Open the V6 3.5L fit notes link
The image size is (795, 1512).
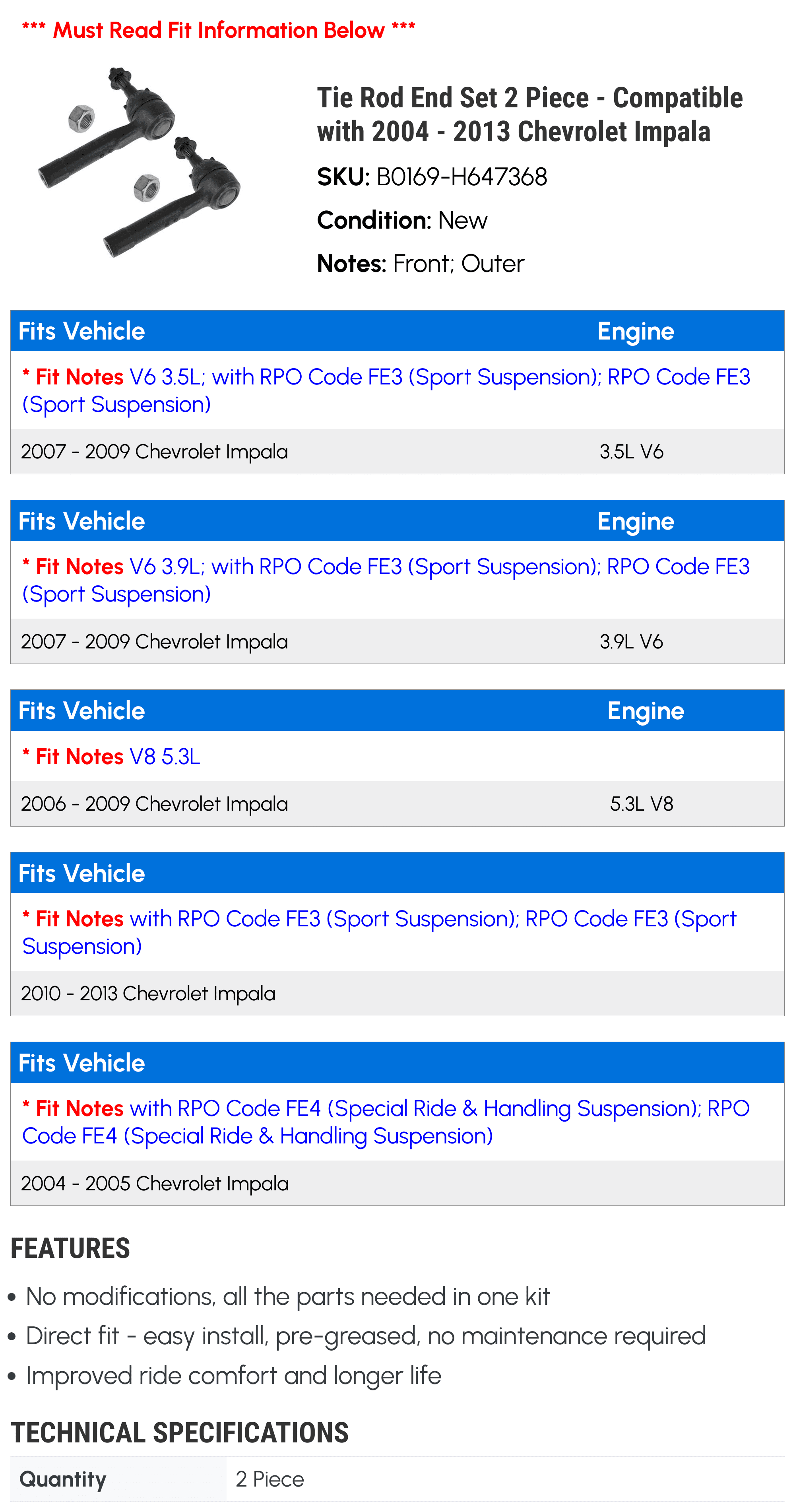click(x=386, y=390)
